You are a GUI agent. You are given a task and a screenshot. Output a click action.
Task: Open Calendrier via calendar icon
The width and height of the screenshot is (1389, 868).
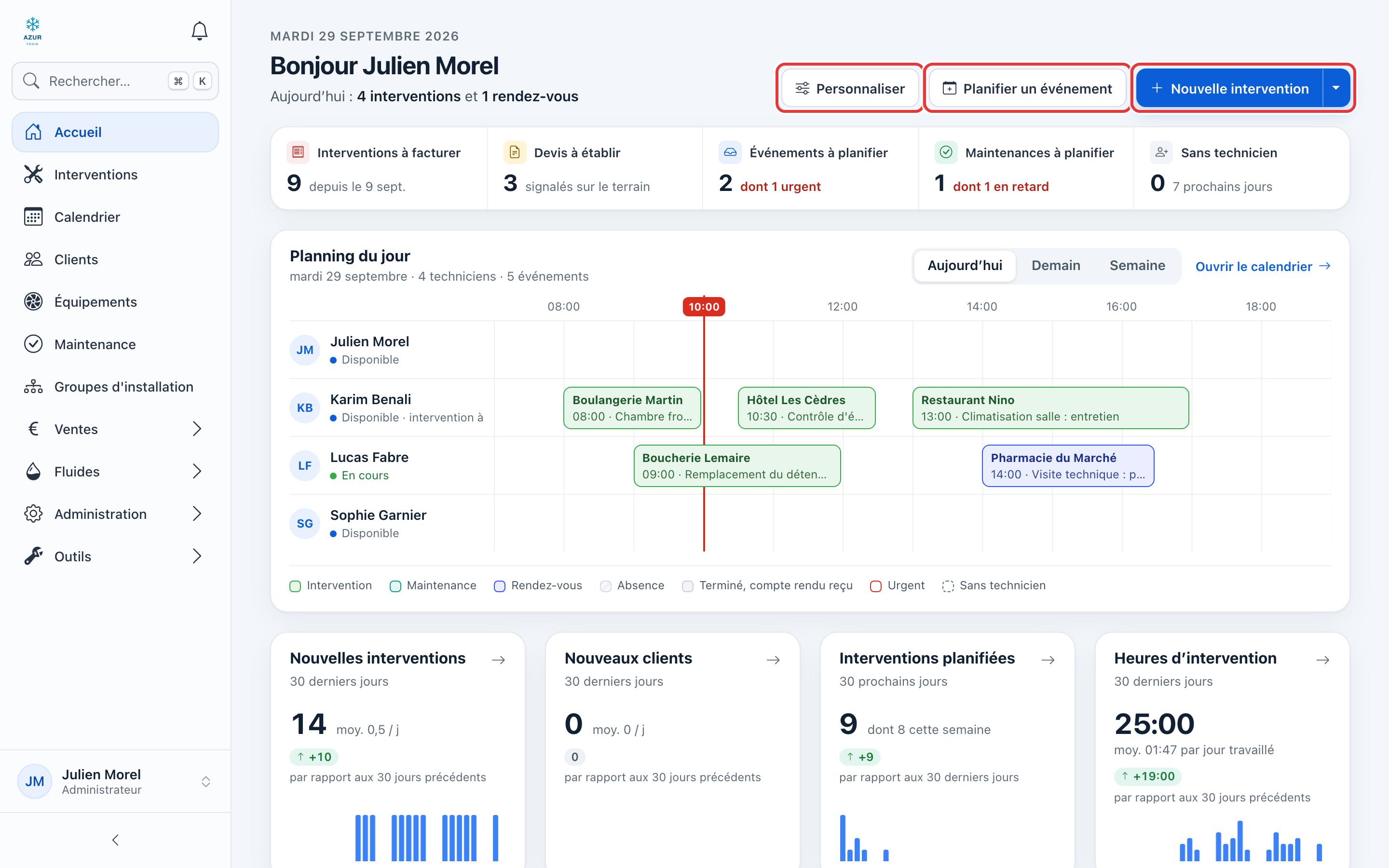33,217
